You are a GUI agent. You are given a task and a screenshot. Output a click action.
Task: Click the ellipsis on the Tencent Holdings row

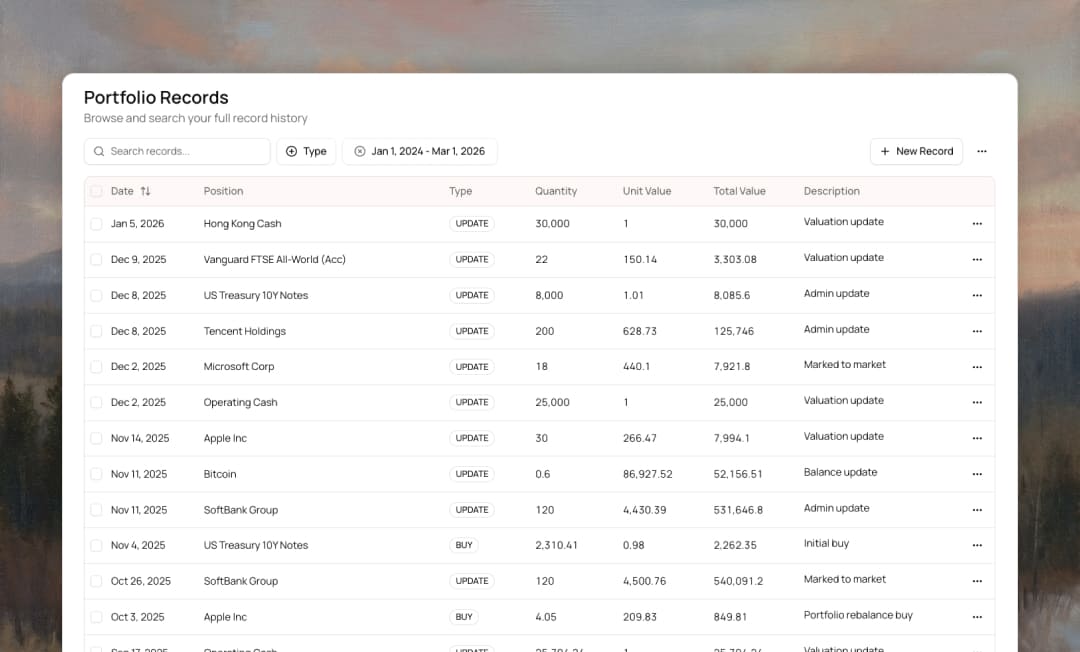(977, 330)
